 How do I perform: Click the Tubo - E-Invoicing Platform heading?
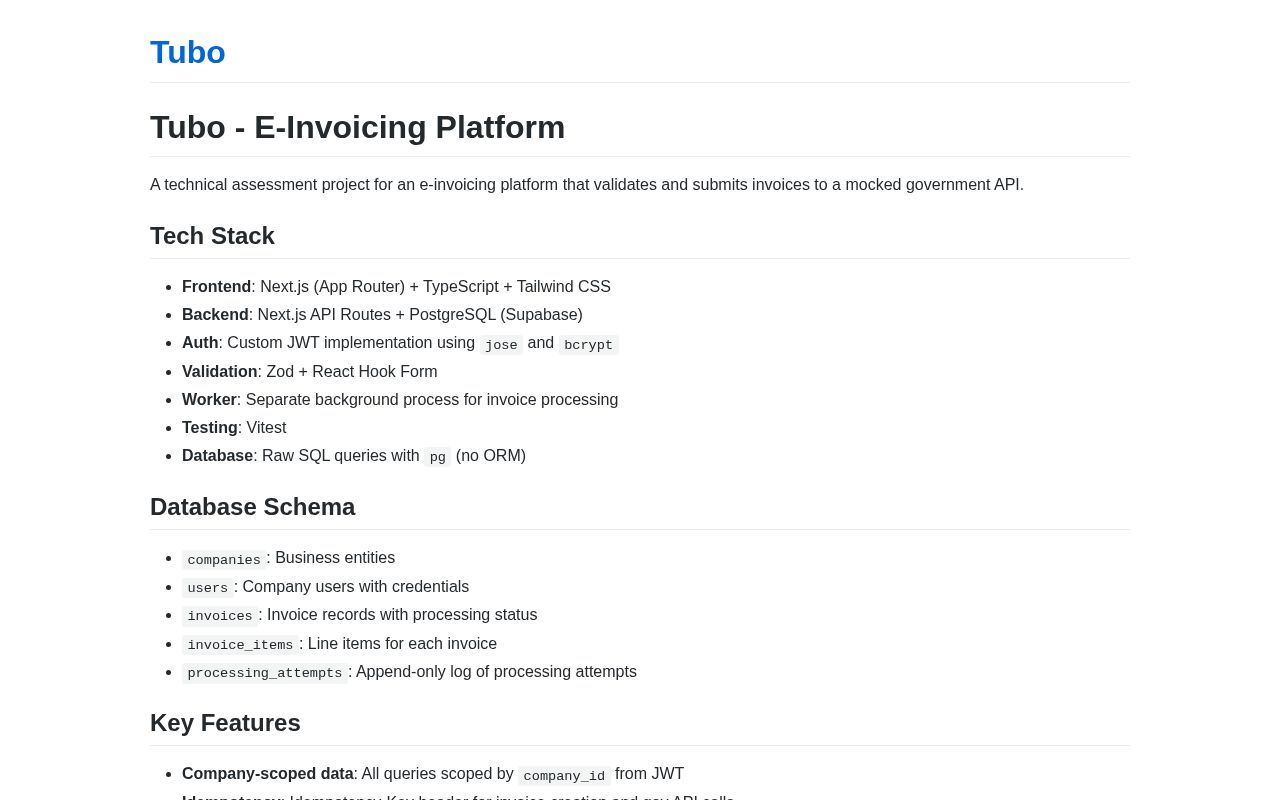tap(357, 127)
